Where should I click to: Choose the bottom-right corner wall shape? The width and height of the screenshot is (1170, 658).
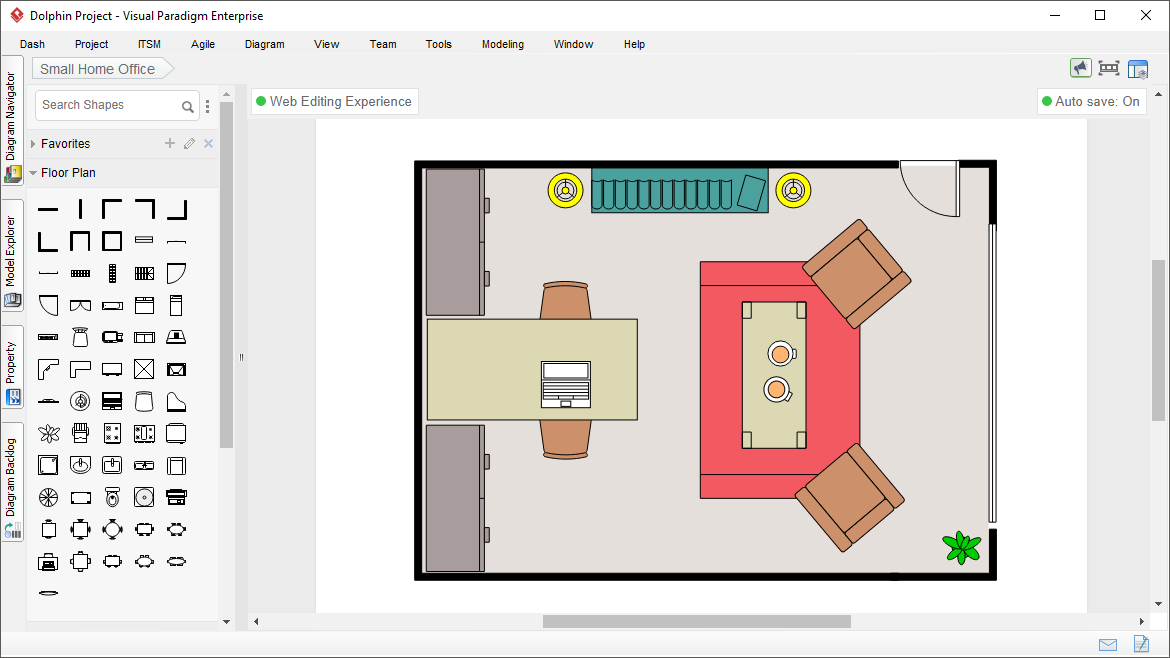[x=176, y=210]
